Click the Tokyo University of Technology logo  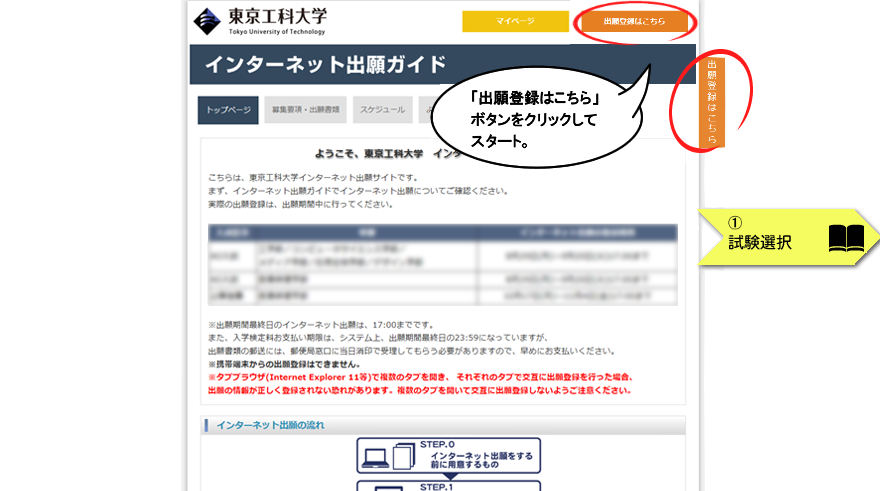coord(260,22)
